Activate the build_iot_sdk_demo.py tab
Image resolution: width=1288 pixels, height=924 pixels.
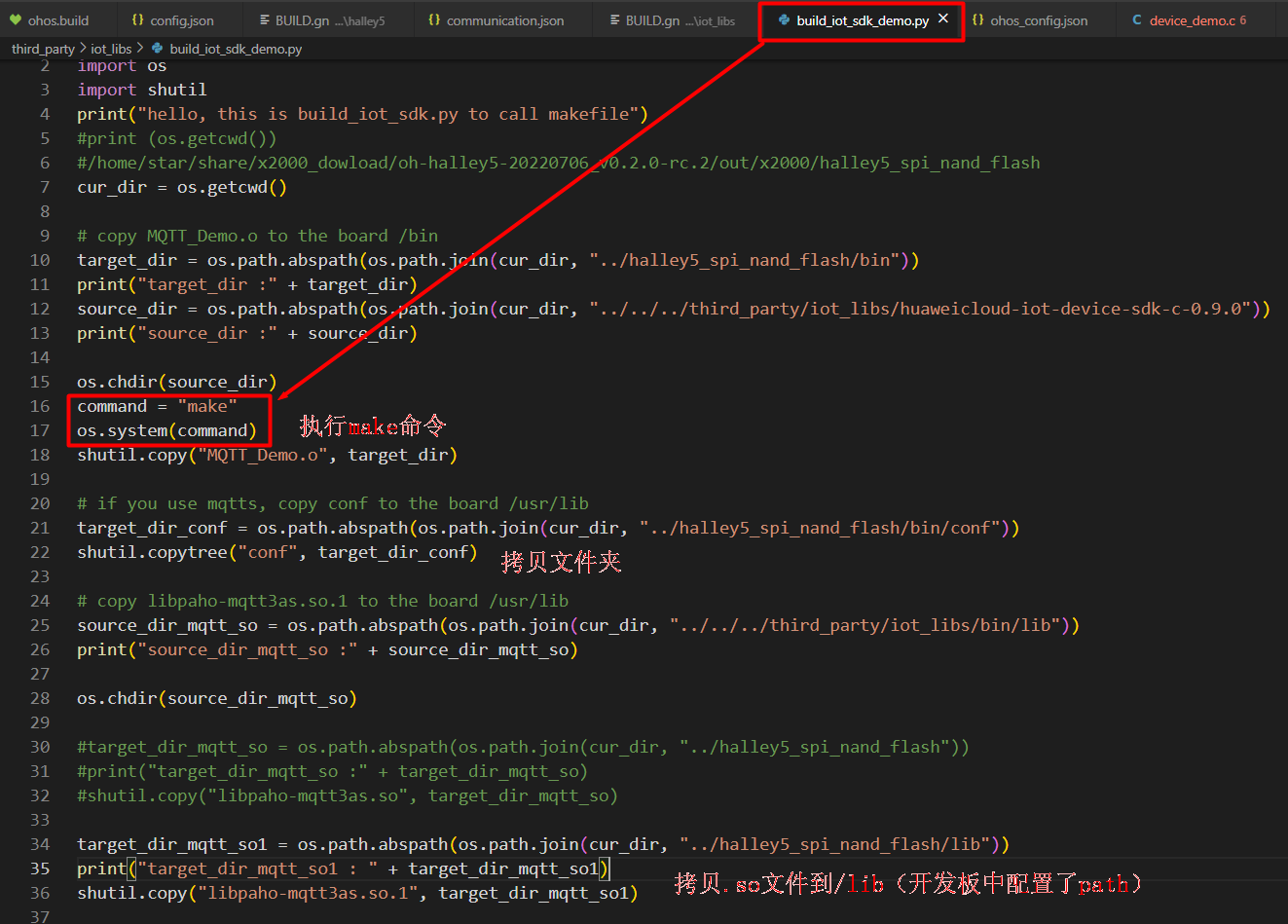863,20
